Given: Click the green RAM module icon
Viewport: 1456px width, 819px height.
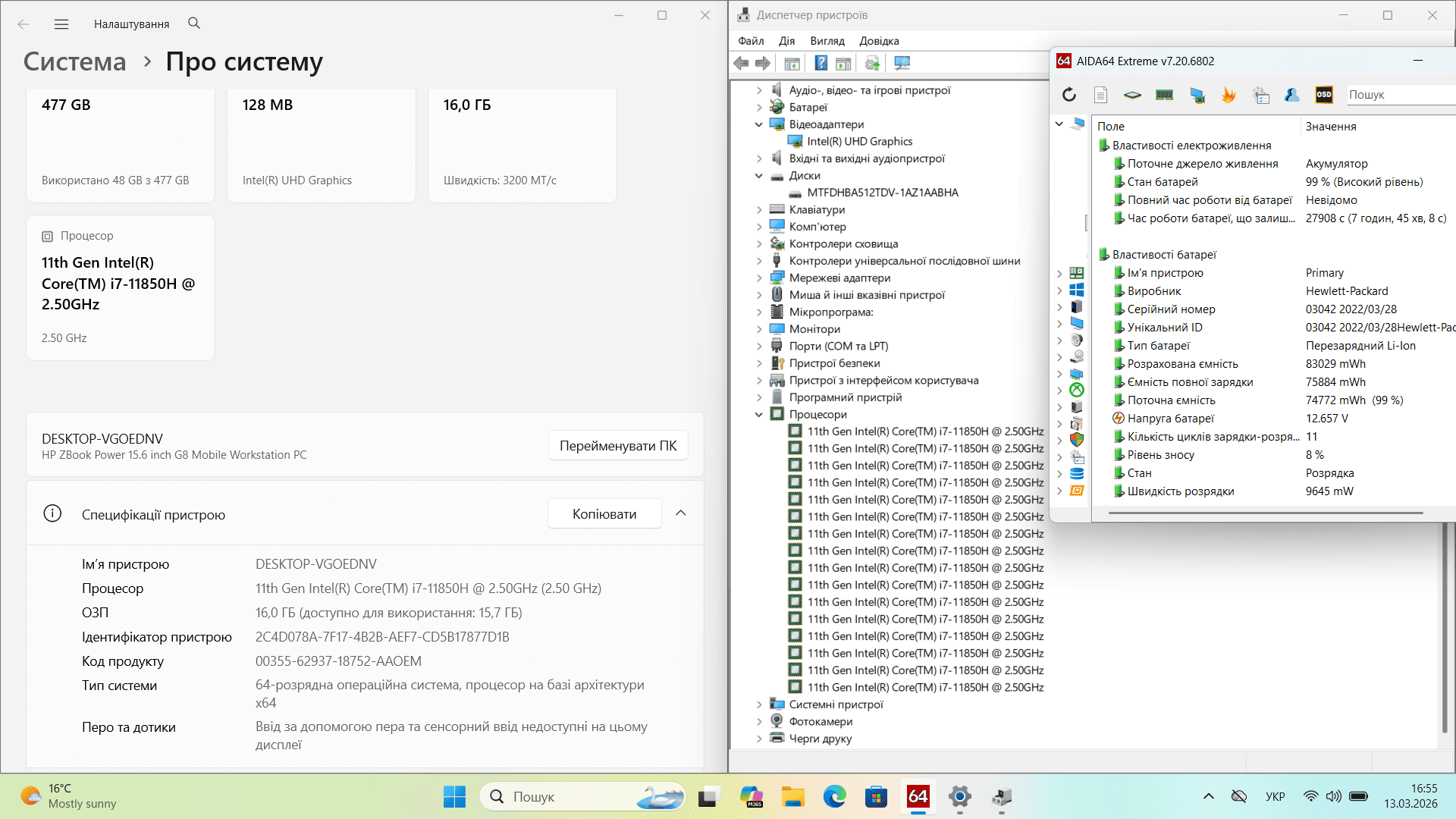Looking at the screenshot, I should [1164, 95].
